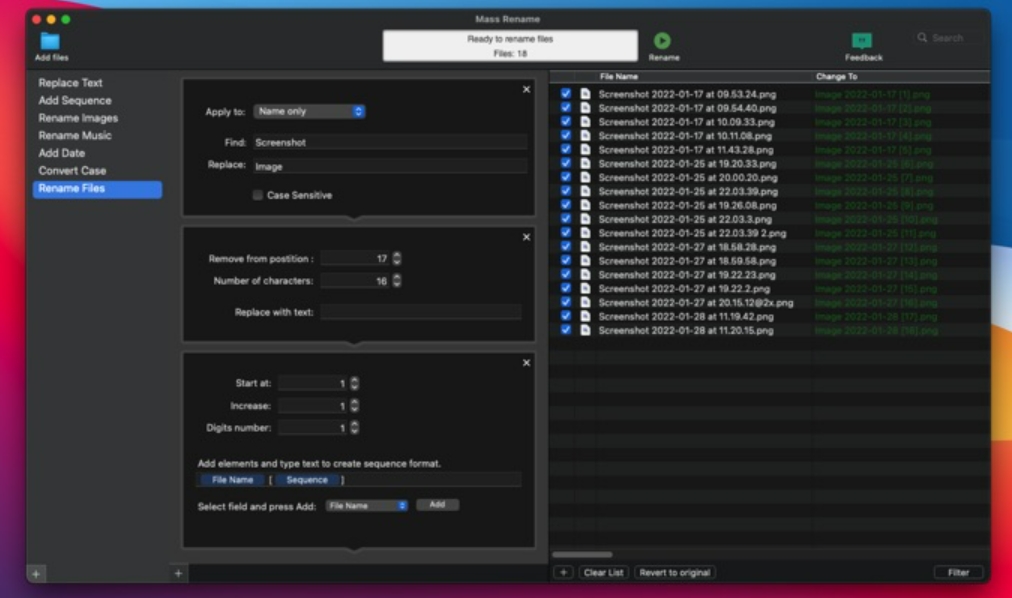This screenshot has width=1012, height=598.
Task: Select Add Date in sidebar
Action: (x=61, y=153)
